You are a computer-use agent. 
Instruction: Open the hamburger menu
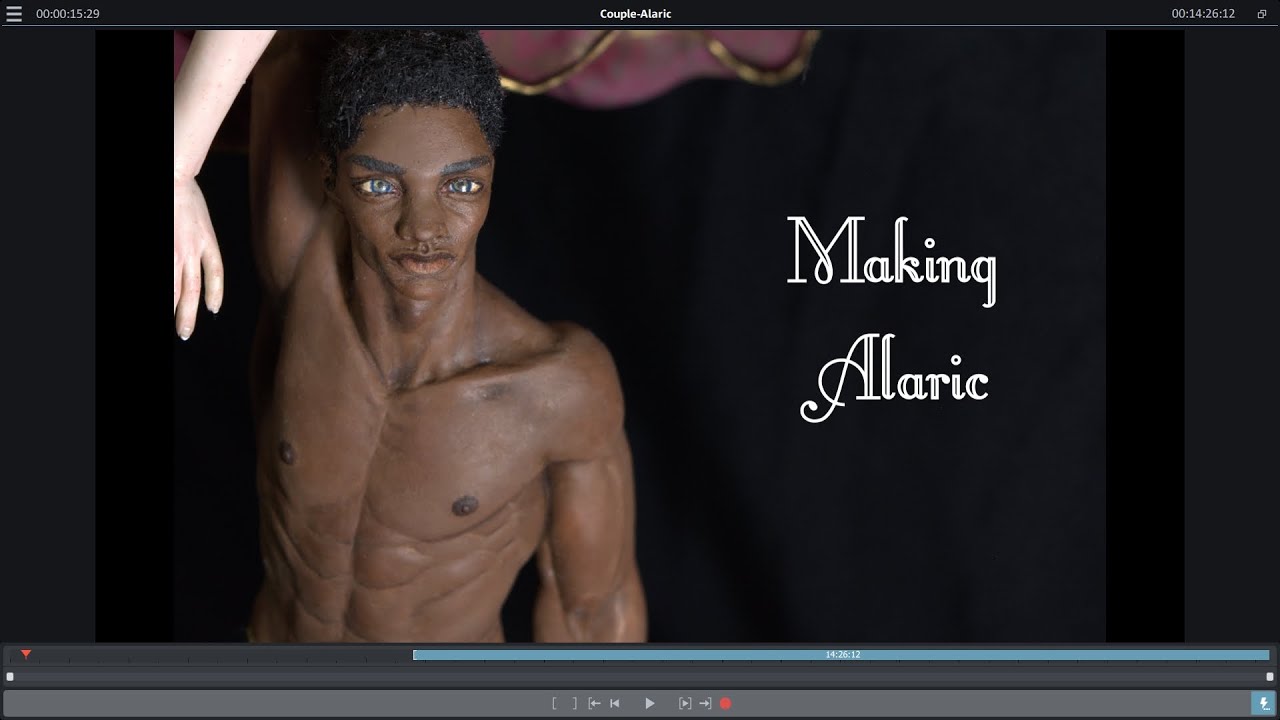point(14,14)
